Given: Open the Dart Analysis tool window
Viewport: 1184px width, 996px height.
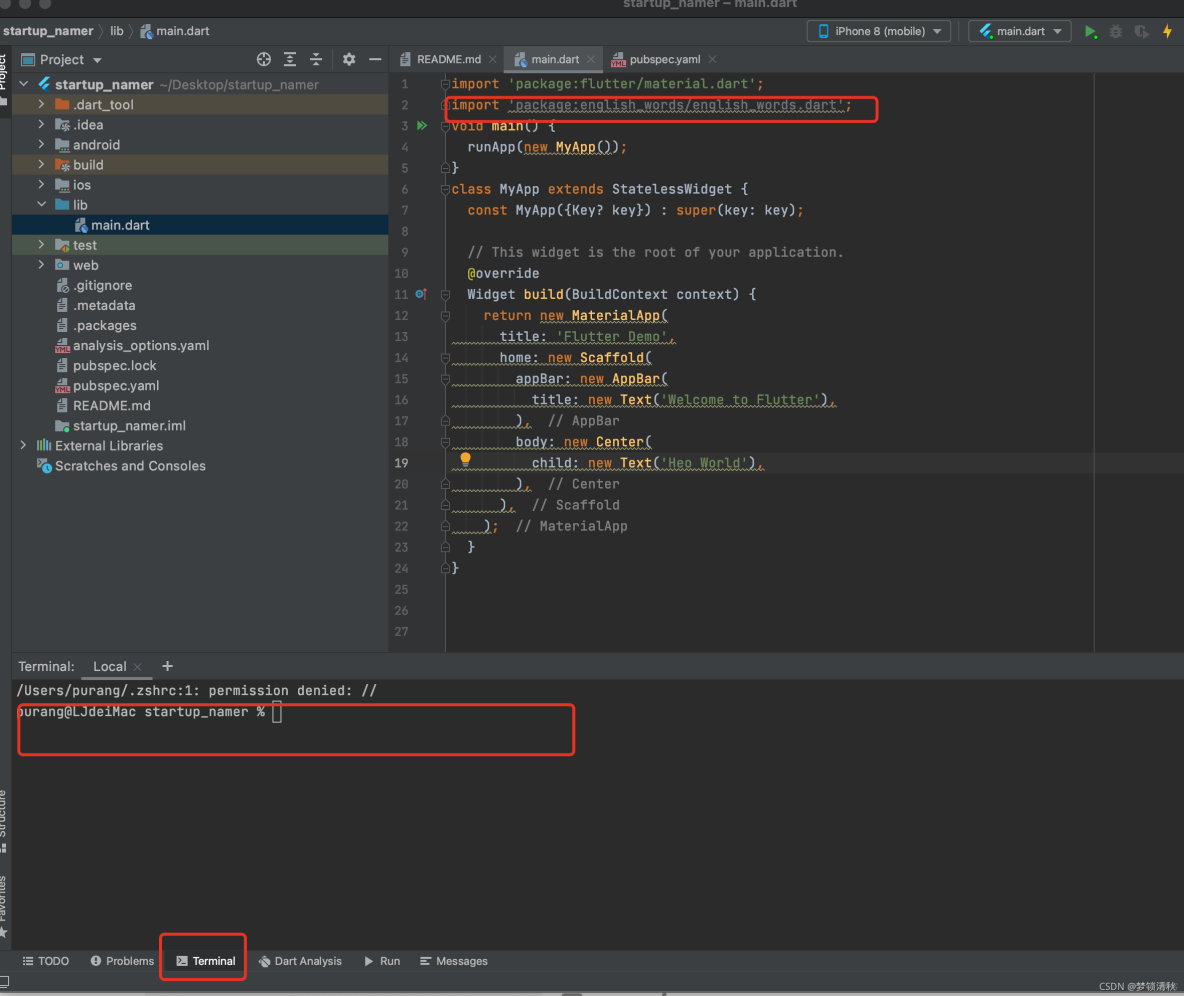Looking at the screenshot, I should pos(300,961).
